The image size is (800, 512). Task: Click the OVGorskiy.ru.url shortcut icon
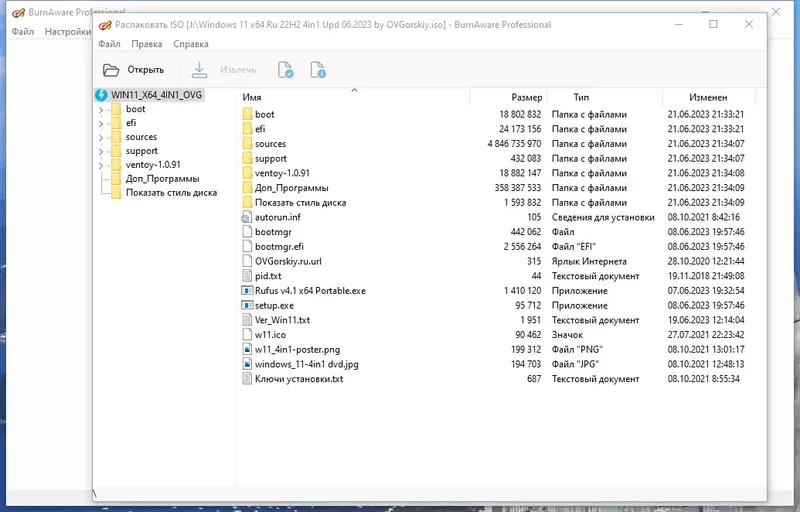(247, 261)
